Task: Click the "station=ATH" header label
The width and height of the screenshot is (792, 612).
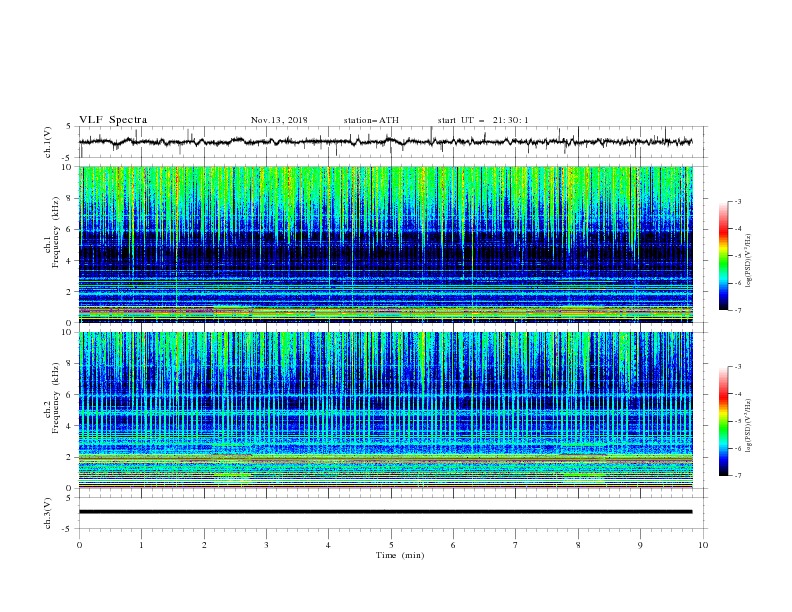Action: [x=371, y=120]
